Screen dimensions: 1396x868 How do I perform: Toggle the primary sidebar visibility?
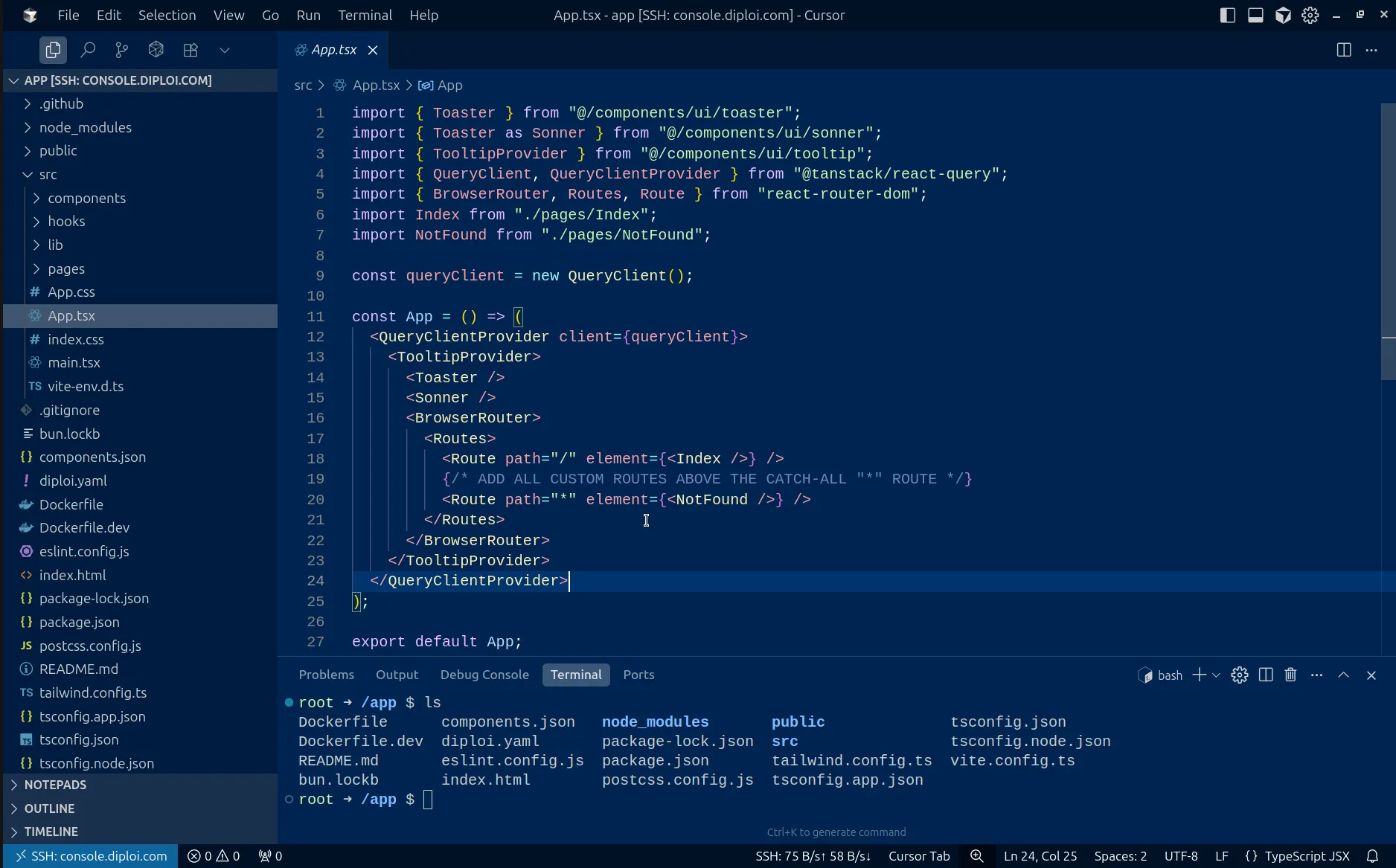(x=1227, y=15)
